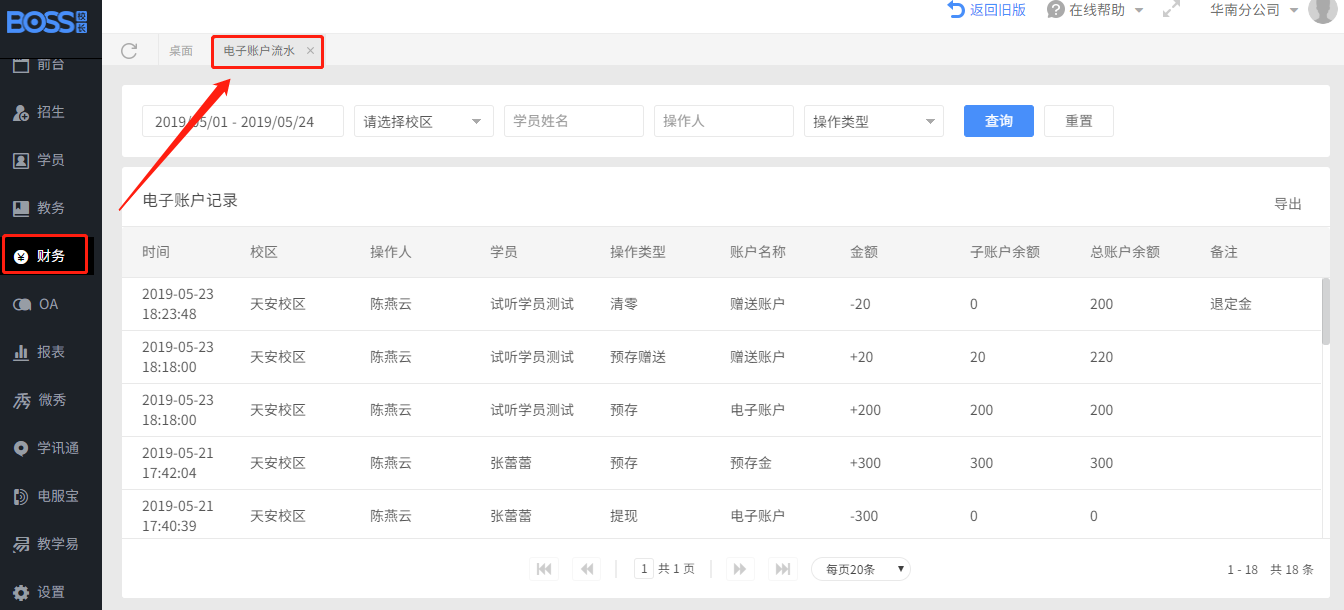Click the 金额 column header

(864, 252)
